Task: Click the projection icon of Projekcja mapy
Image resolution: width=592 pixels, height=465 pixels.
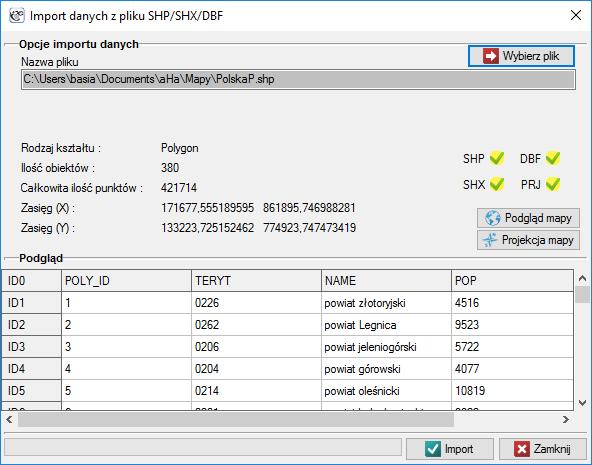Action: click(x=490, y=240)
